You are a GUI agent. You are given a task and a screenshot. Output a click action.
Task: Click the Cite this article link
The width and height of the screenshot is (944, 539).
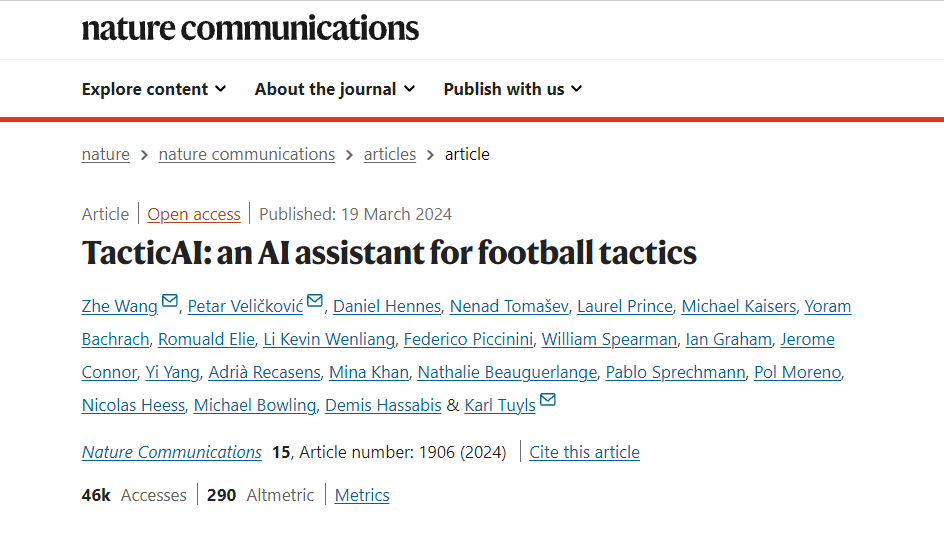[x=584, y=452]
